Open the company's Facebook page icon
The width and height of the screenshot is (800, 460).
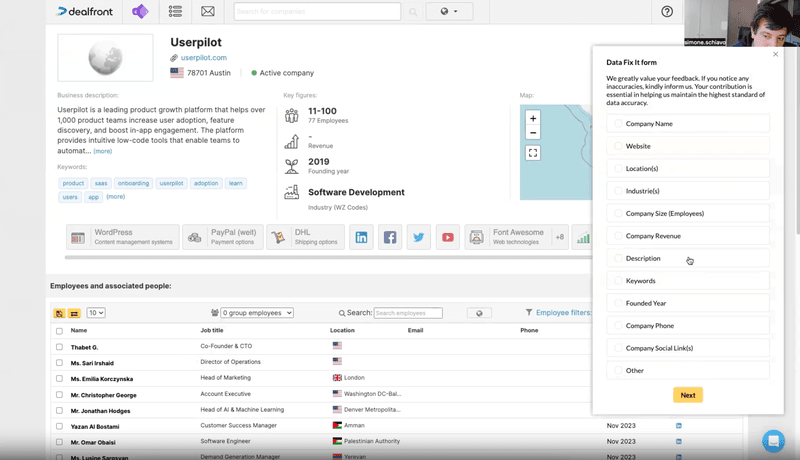pyautogui.click(x=390, y=237)
